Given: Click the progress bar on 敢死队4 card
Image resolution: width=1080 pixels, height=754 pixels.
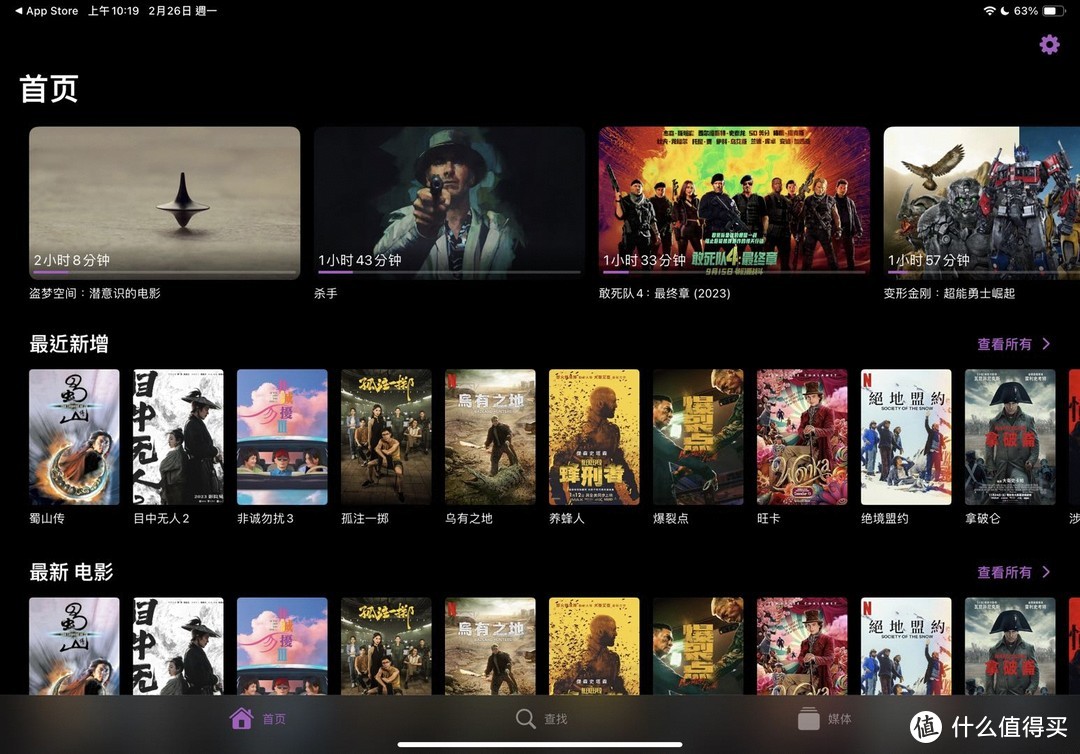Looking at the screenshot, I should [734, 273].
